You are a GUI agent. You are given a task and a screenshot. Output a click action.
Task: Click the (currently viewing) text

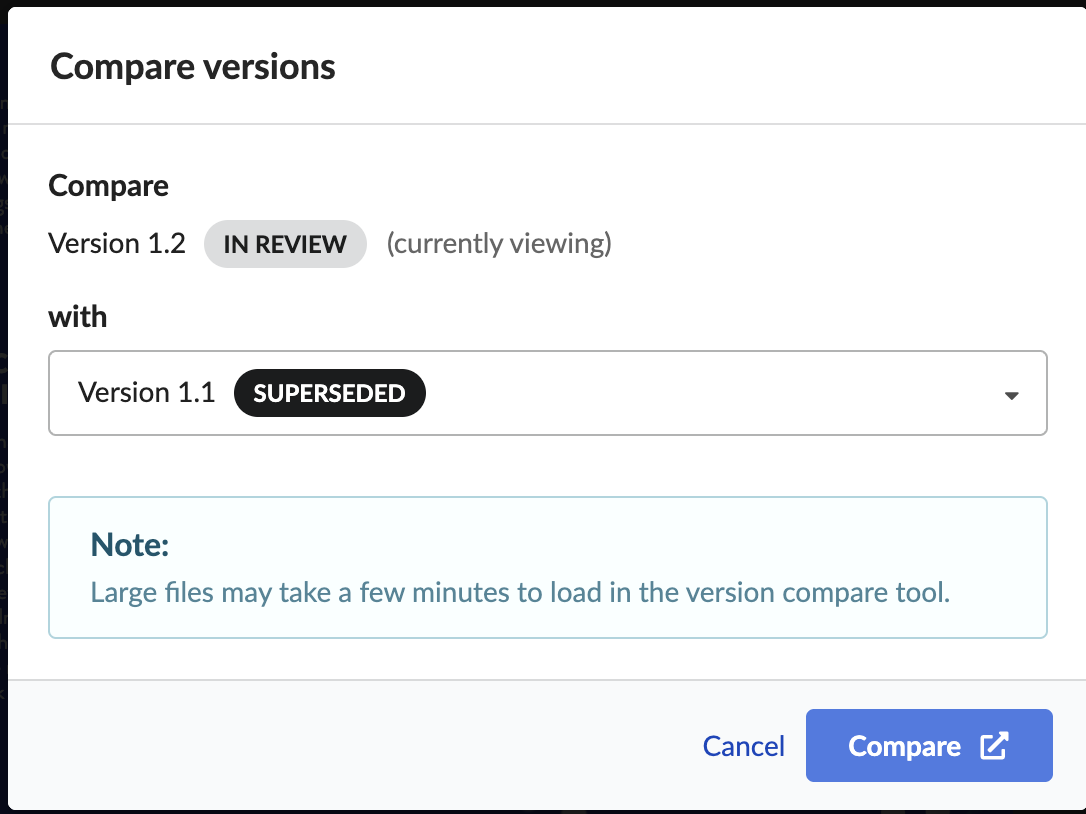tap(499, 244)
